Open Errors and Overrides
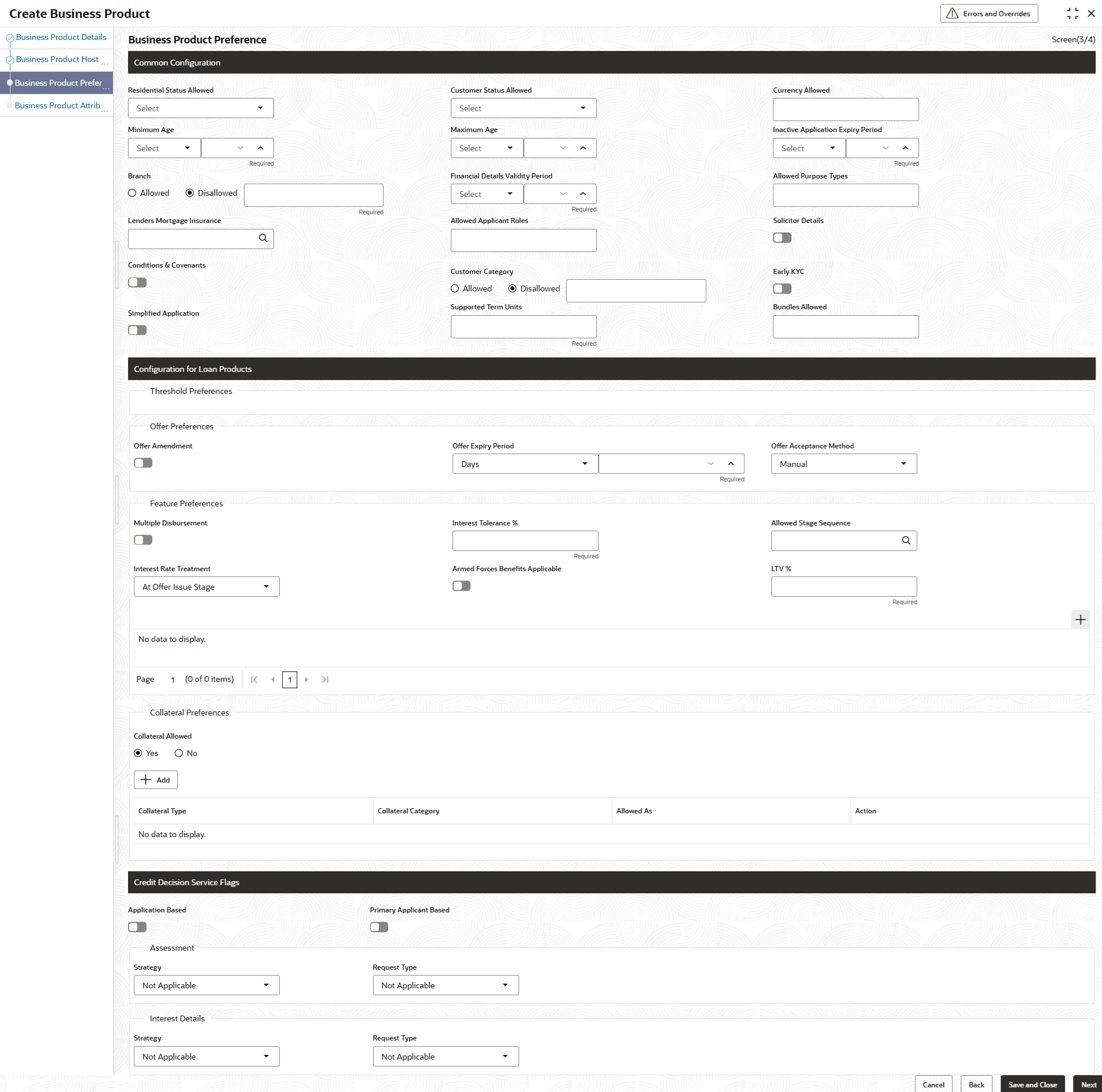The image size is (1102, 1092). pyautogui.click(x=989, y=13)
